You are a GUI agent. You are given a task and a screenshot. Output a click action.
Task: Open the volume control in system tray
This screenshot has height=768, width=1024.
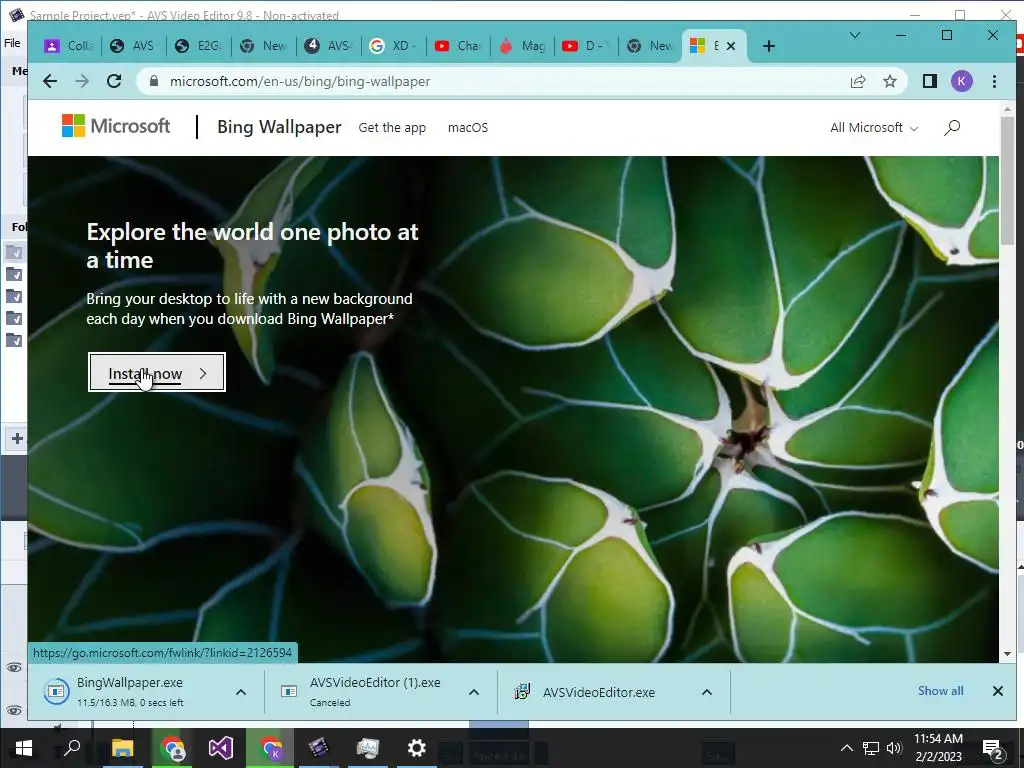(894, 748)
